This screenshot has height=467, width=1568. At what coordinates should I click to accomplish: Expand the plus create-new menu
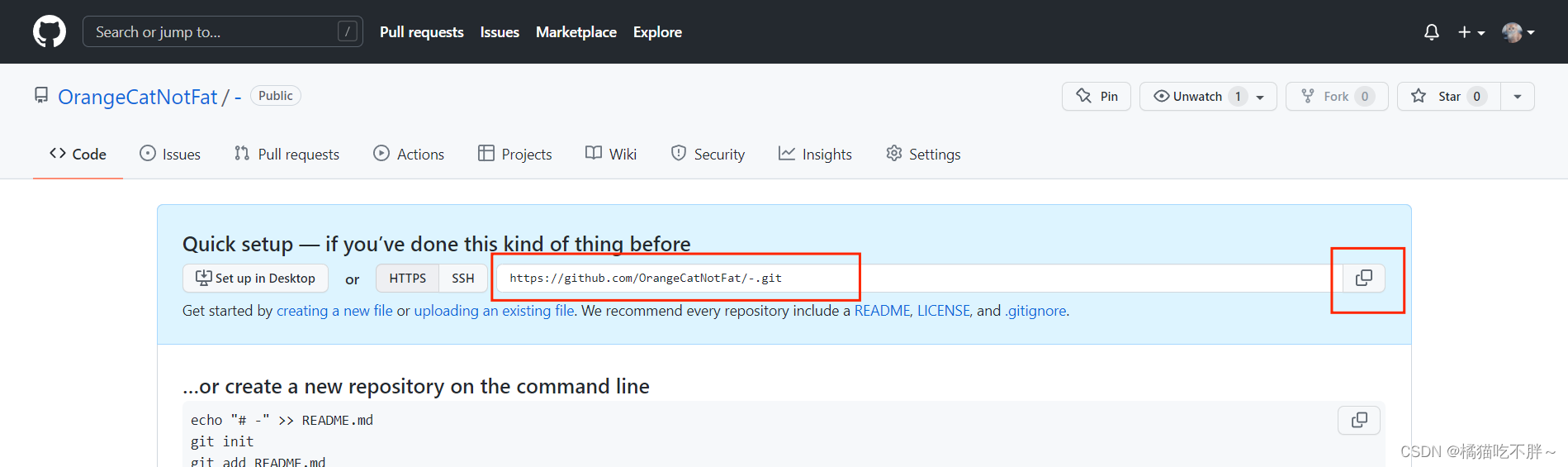point(1471,31)
